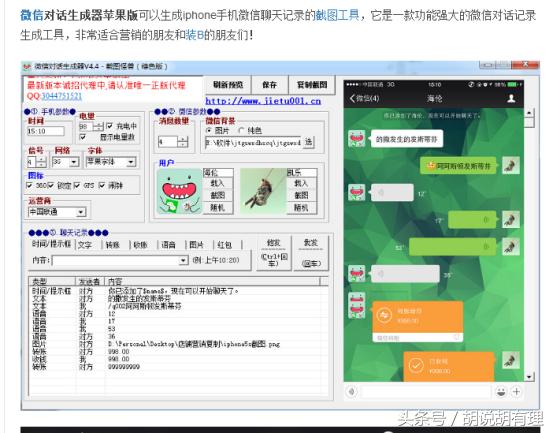Screen dimensions: 554x433
Task: Click the preview scrollbar down arrow
Action: (x=529, y=376)
